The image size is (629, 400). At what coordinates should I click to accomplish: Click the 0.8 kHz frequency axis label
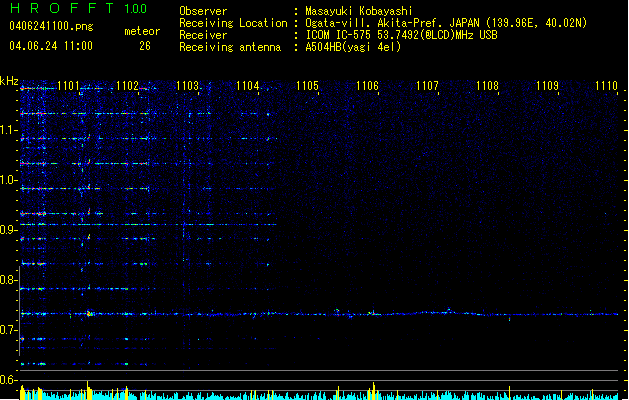8,280
